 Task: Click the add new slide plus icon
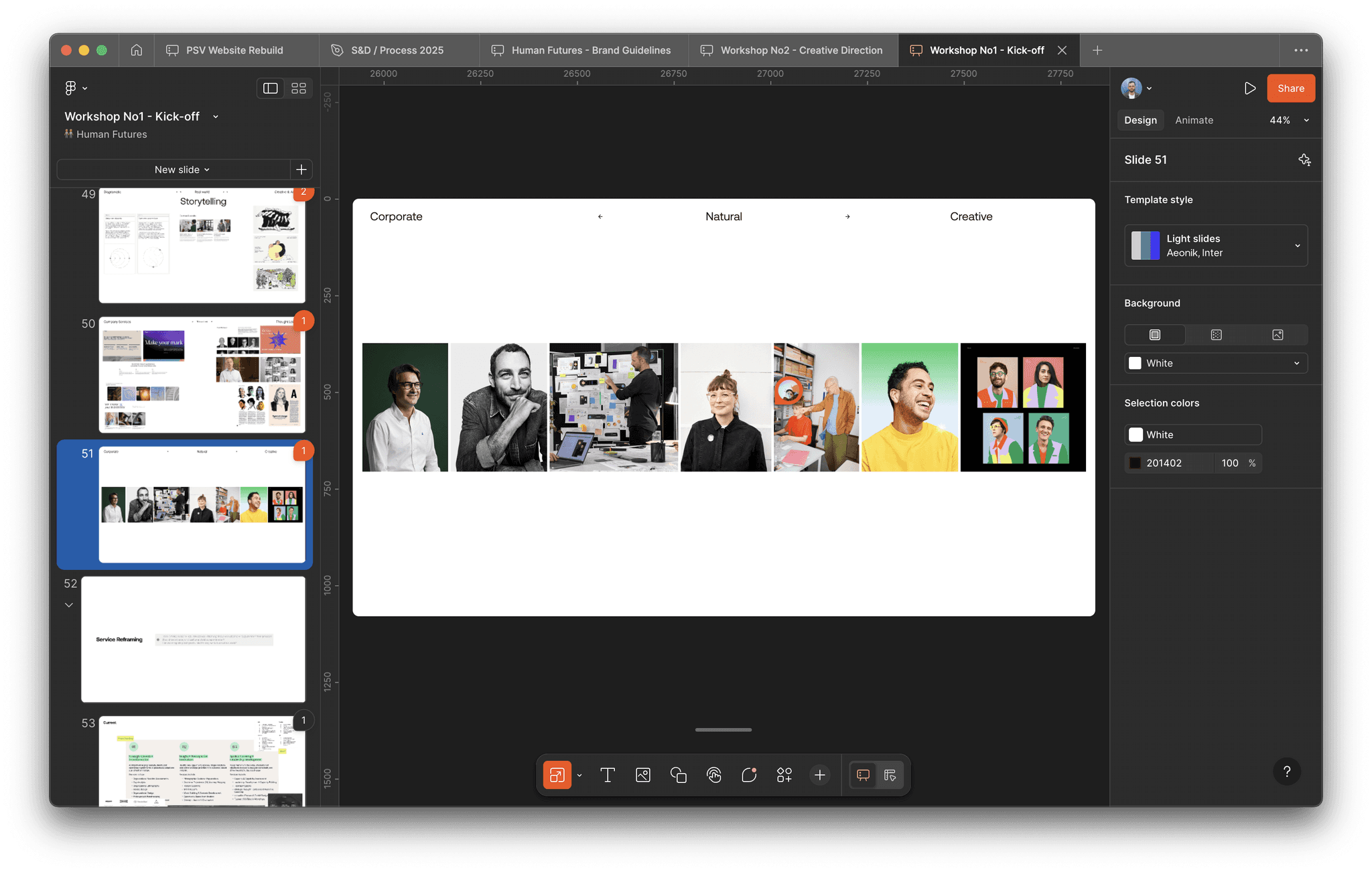tap(301, 169)
